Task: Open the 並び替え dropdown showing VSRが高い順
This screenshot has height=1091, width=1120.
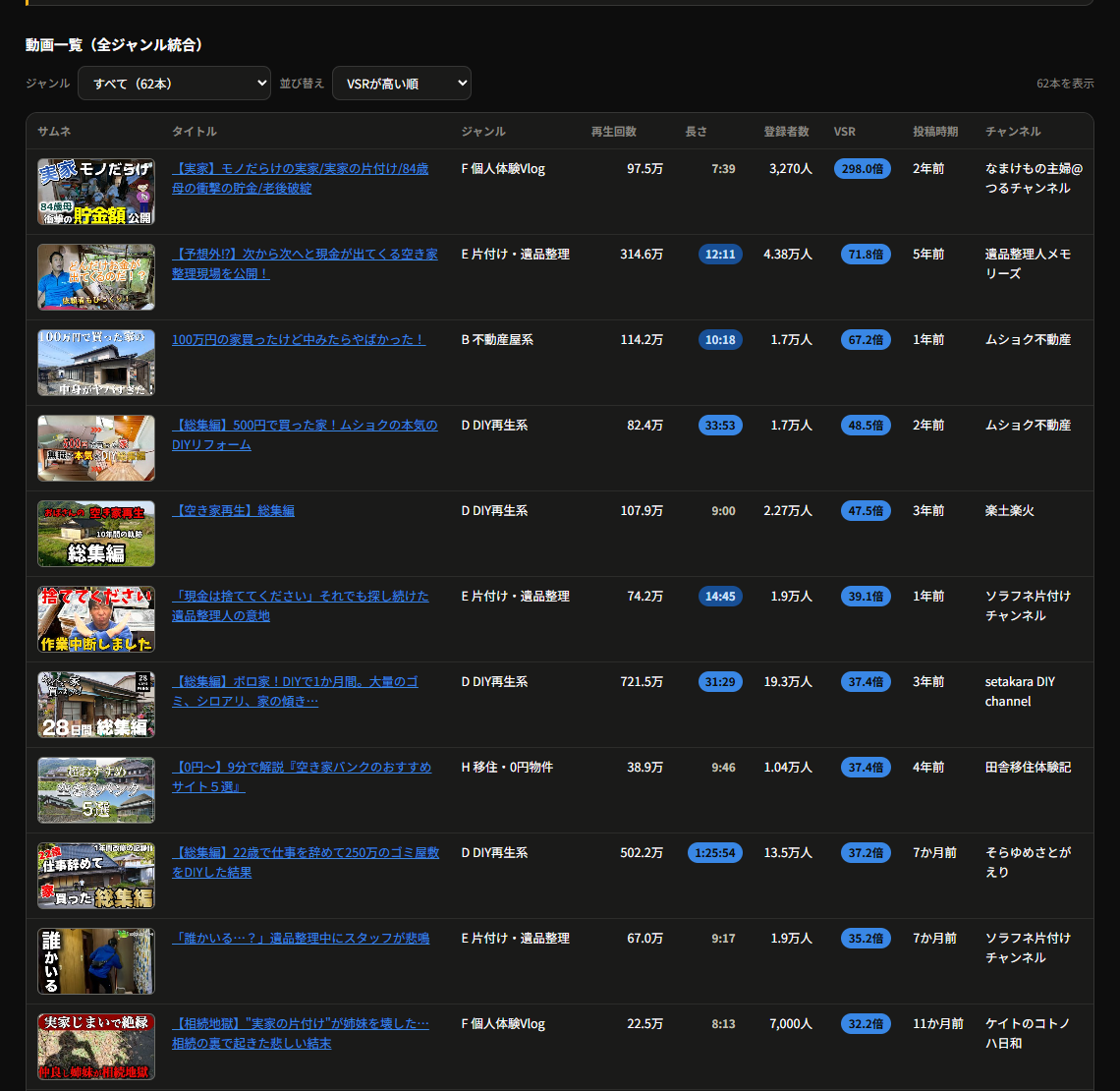Action: (x=402, y=84)
